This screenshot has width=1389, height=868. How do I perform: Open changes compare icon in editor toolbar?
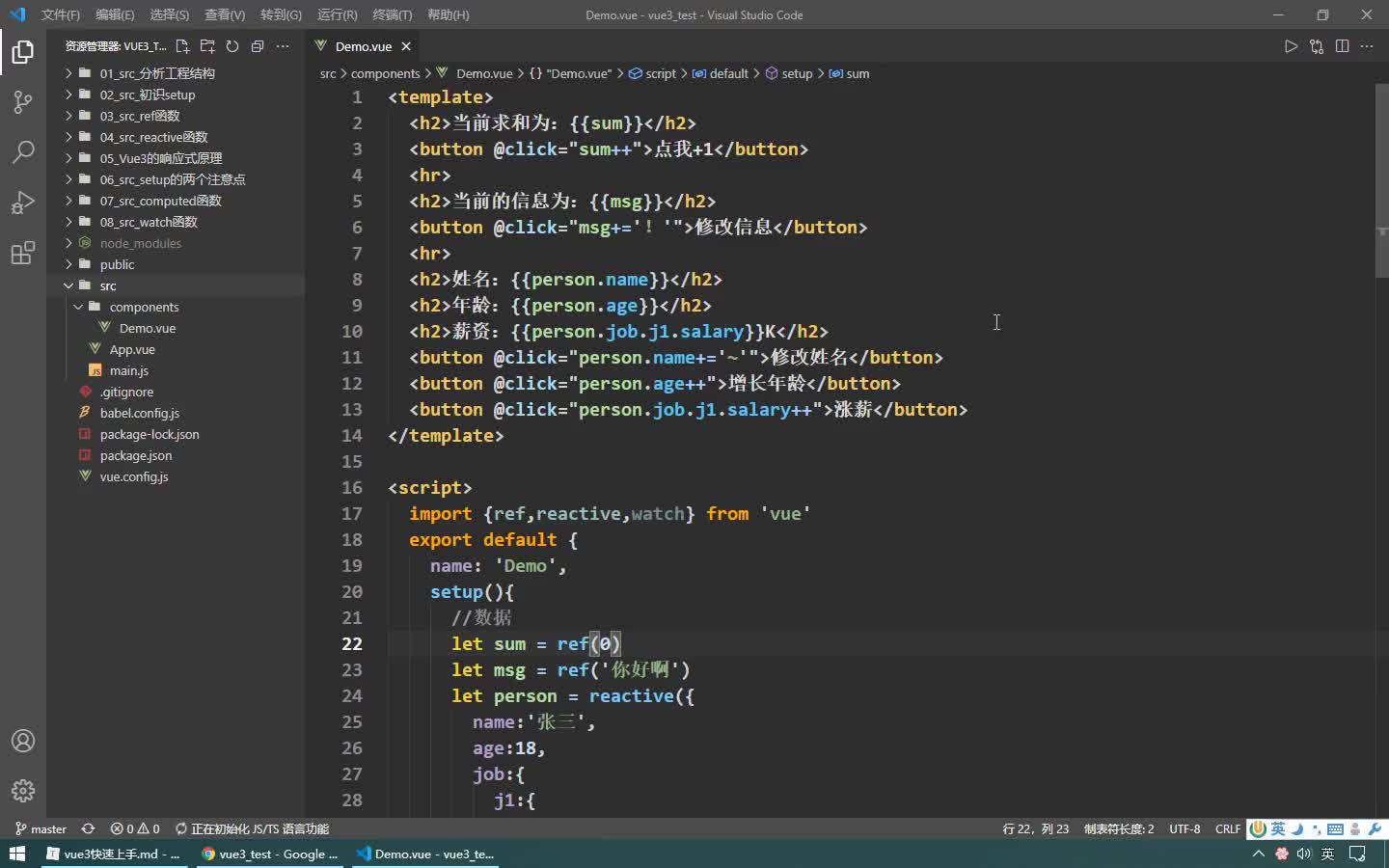(x=1317, y=46)
